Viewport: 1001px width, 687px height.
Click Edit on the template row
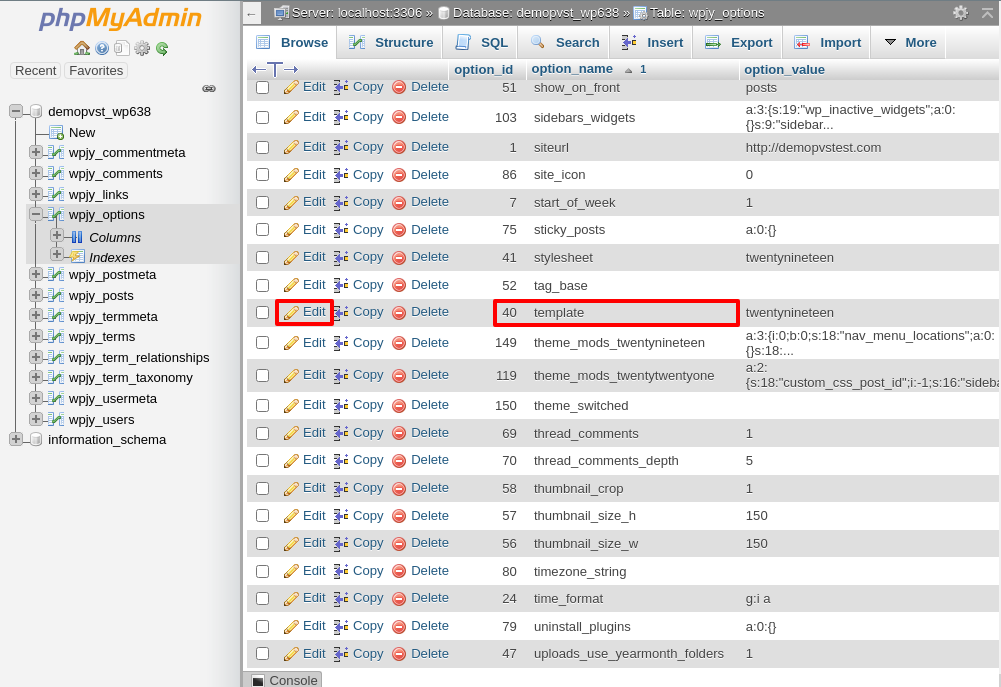pyautogui.click(x=305, y=312)
